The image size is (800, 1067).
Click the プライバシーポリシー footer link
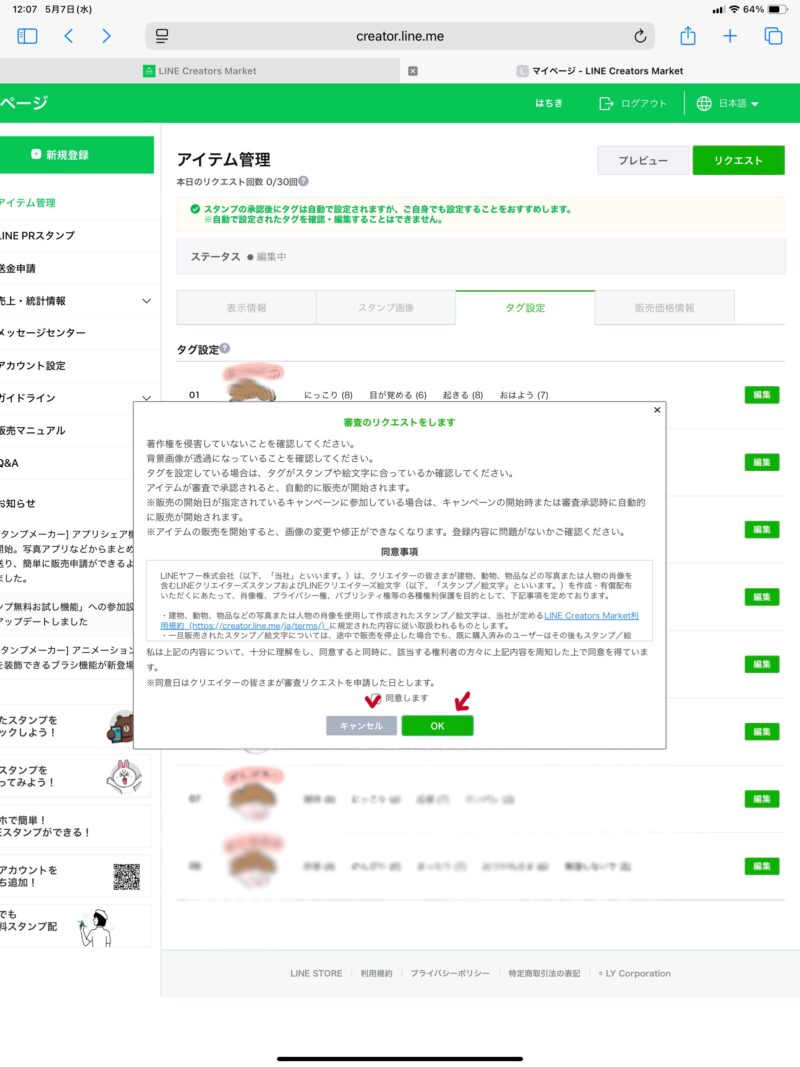pyautogui.click(x=450, y=973)
